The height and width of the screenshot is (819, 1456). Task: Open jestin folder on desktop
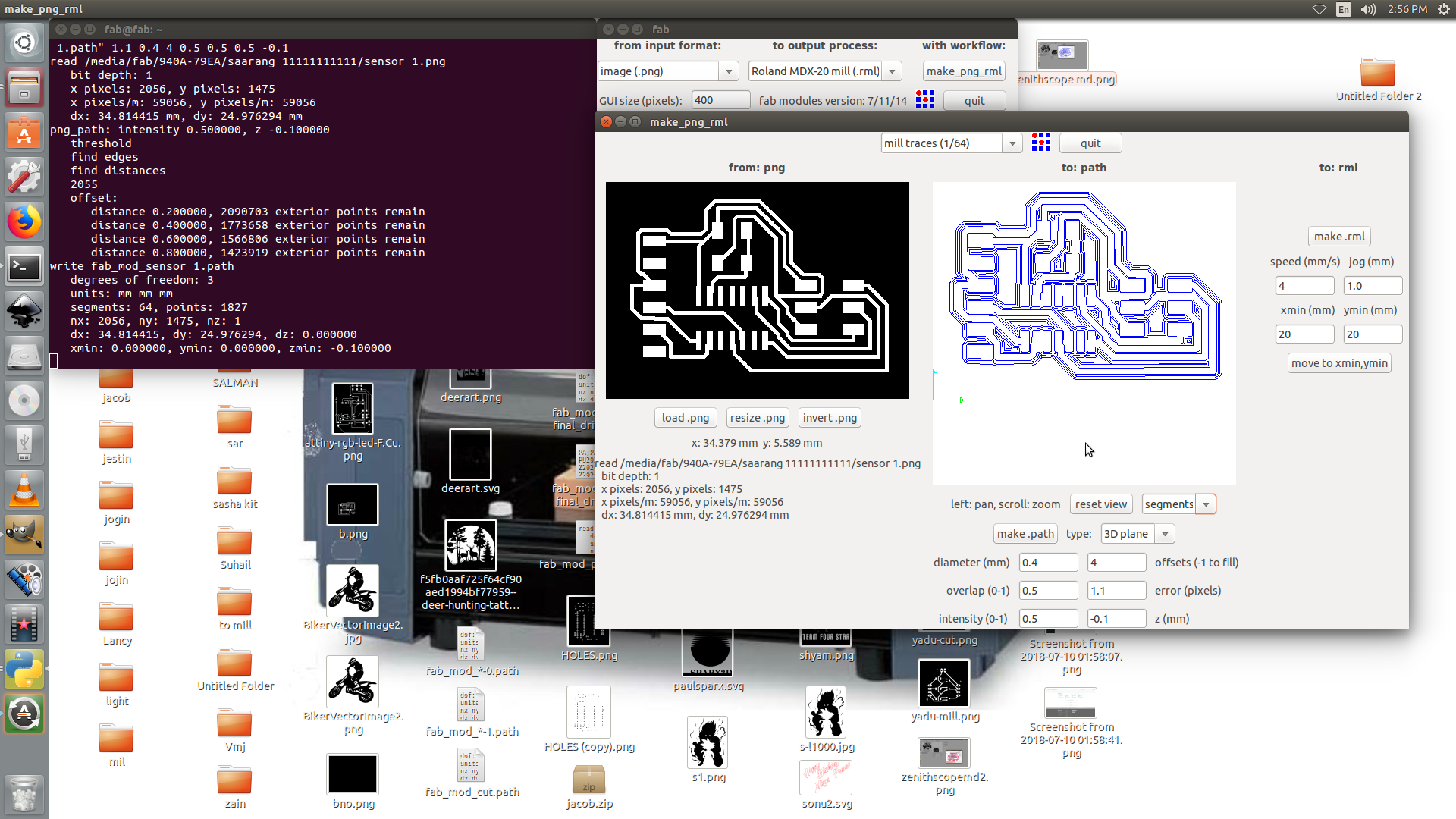pos(116,443)
